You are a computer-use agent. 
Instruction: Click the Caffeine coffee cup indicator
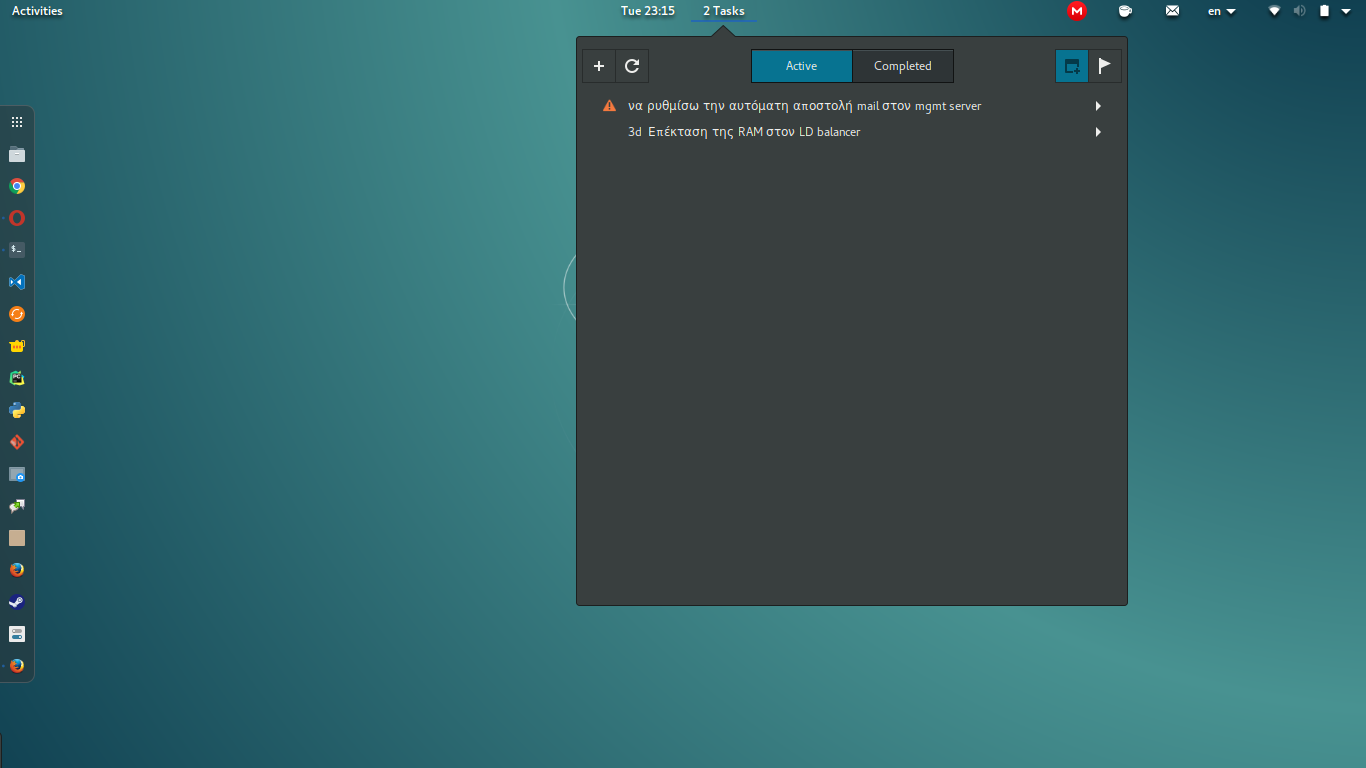(1125, 11)
